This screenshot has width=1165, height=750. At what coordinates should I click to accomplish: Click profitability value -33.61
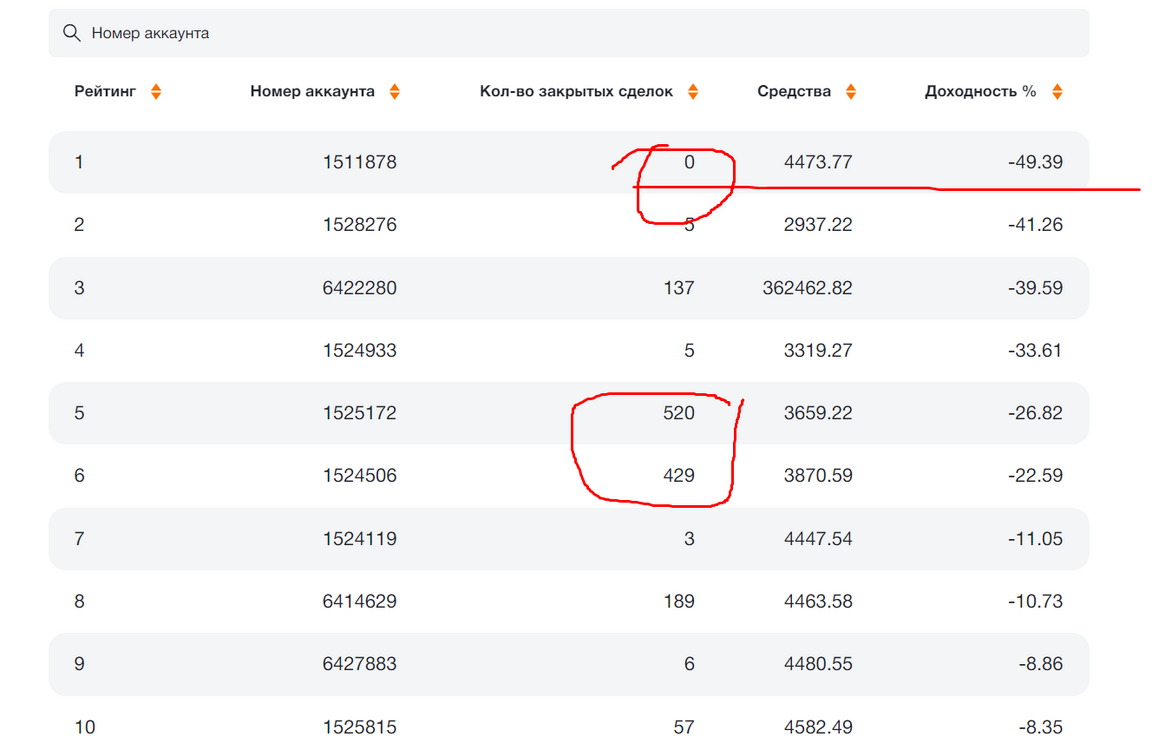[x=1035, y=350]
